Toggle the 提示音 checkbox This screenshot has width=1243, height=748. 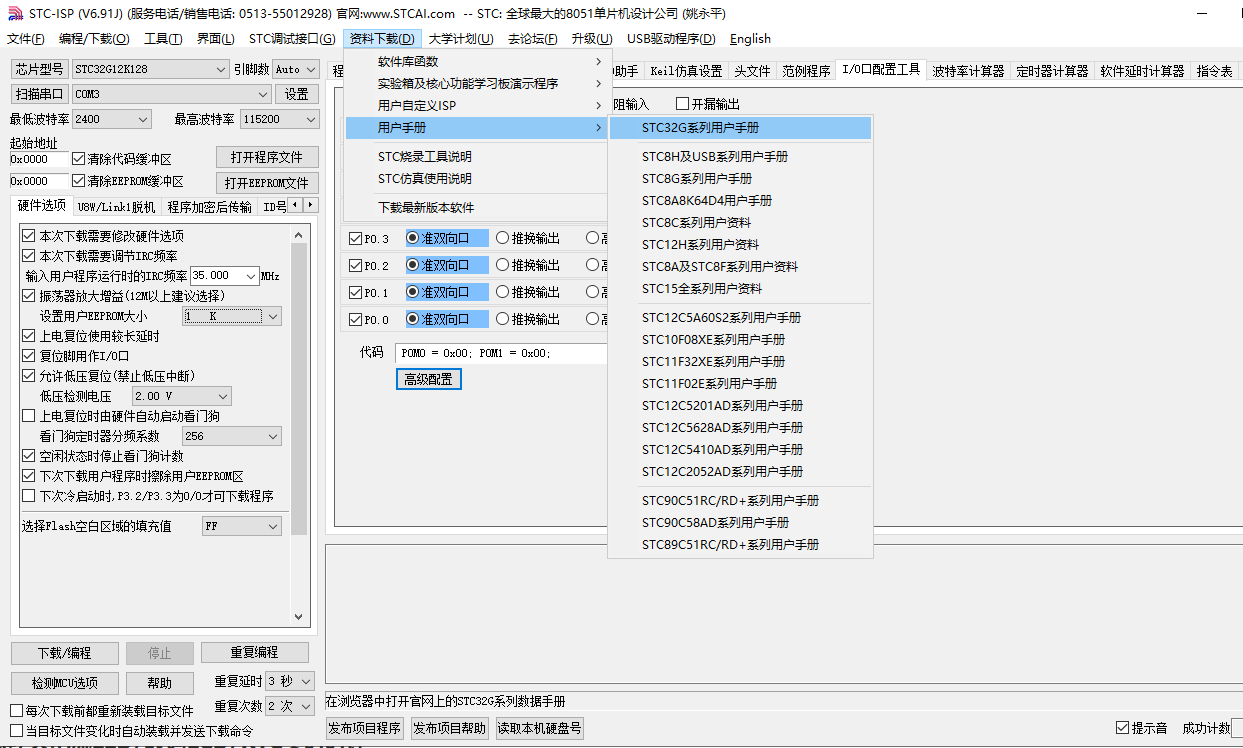(x=1122, y=728)
